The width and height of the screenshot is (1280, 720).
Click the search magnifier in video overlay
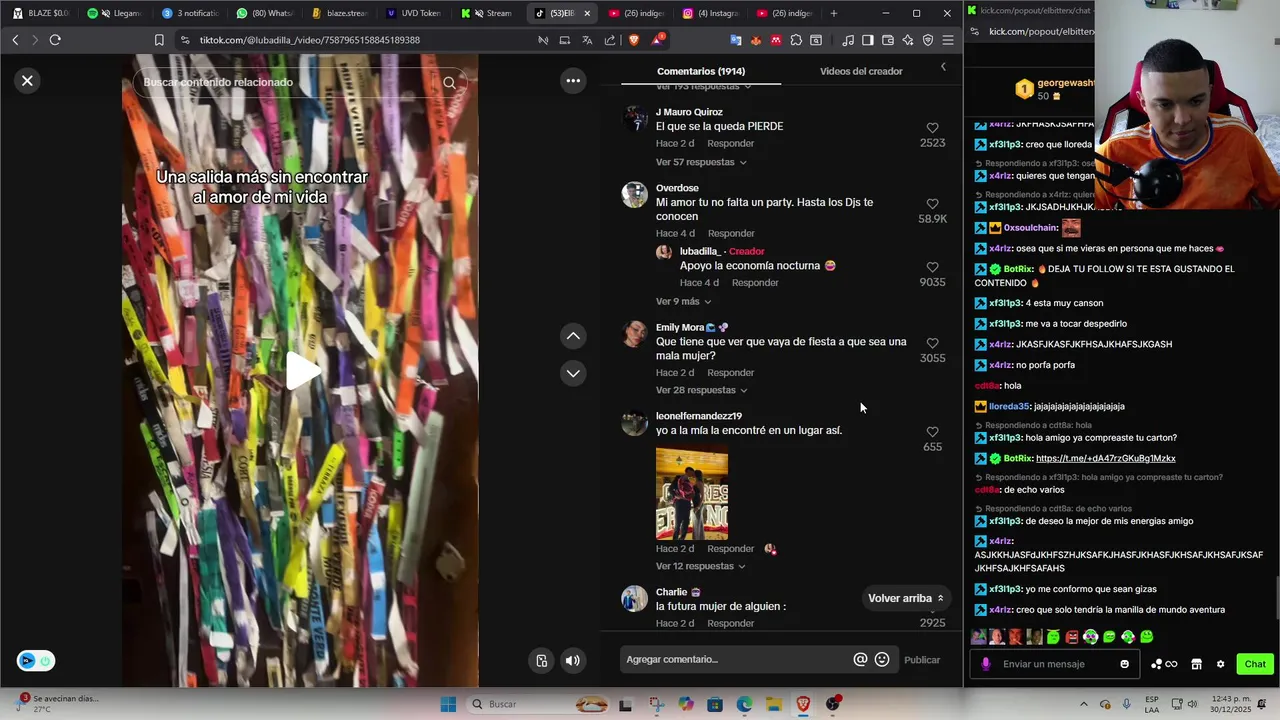tap(449, 83)
